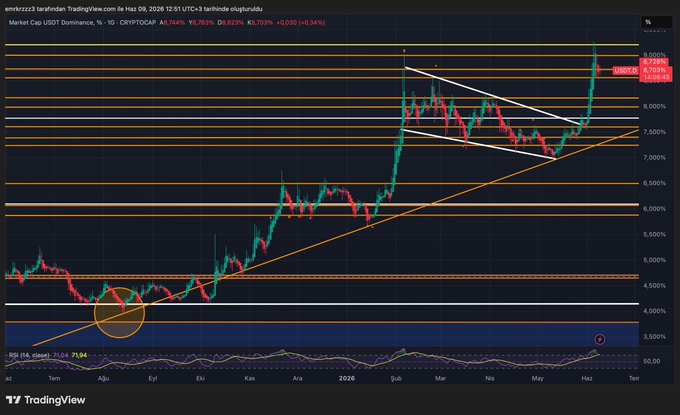Click the TradingView logo

[x=46, y=400]
